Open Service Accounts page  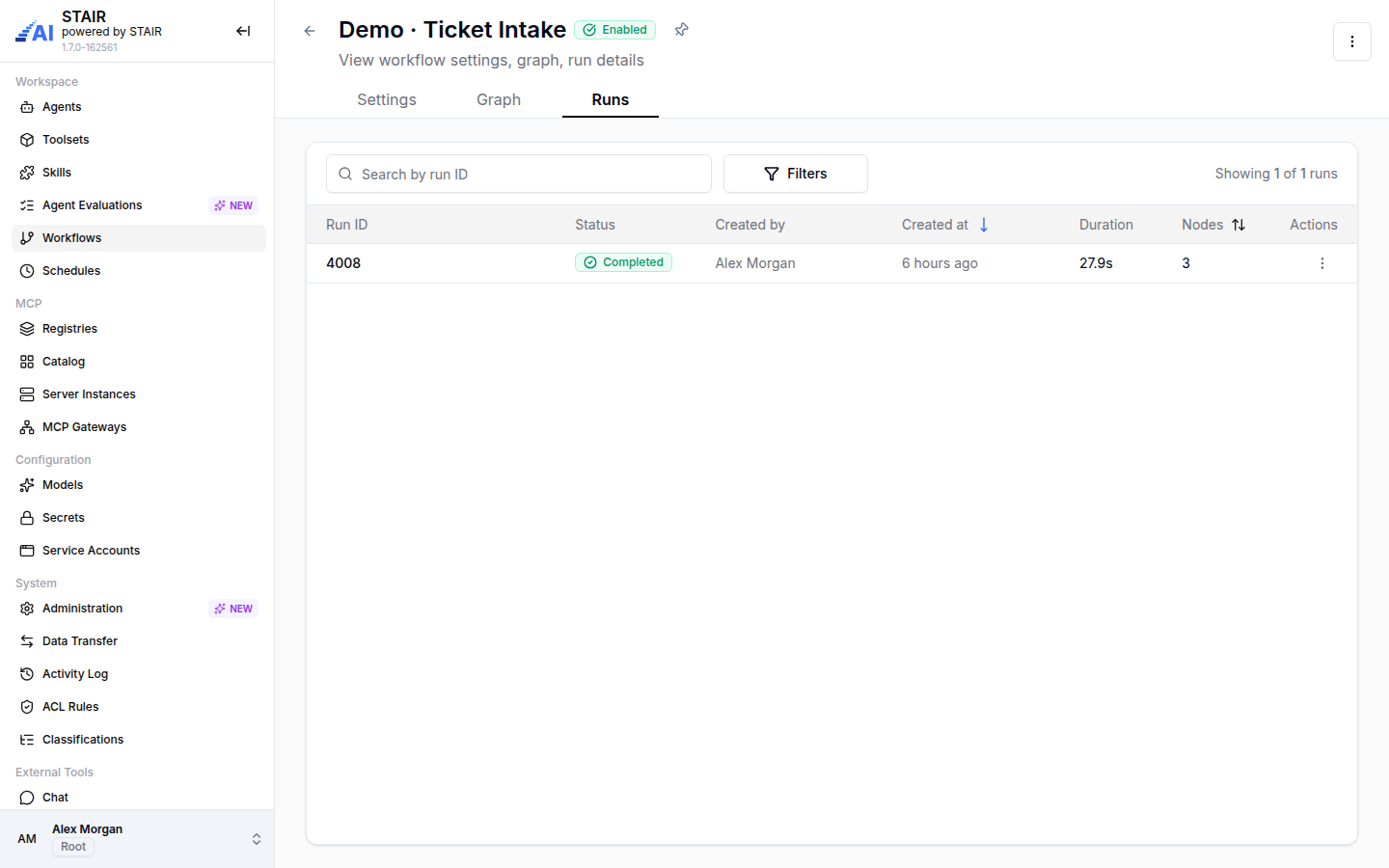(139, 551)
